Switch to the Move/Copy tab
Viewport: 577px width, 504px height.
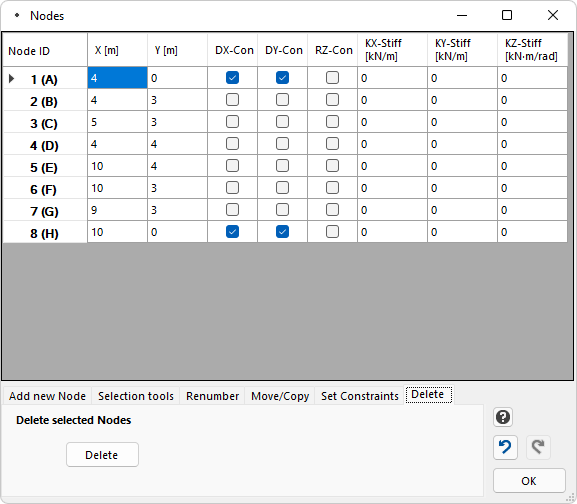point(280,396)
